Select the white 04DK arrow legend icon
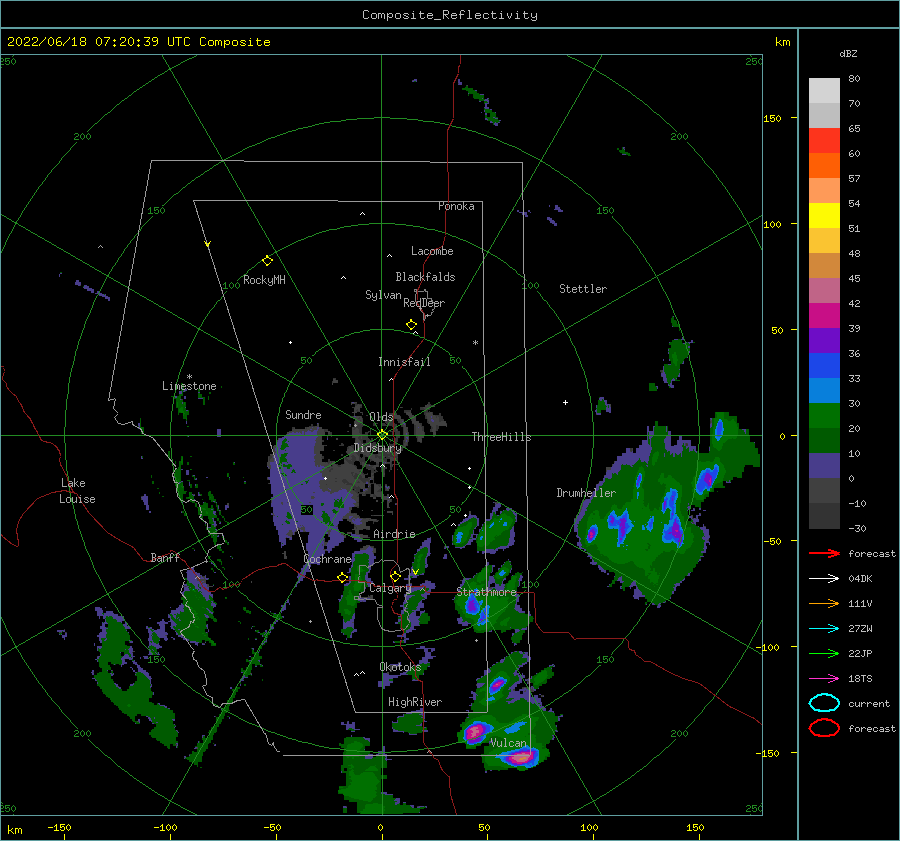 point(824,578)
